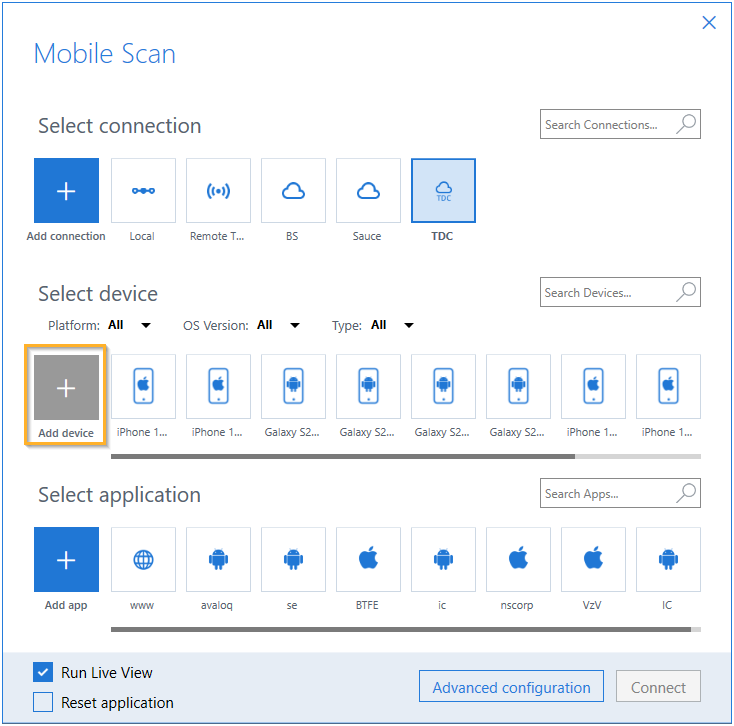Pick the Sauce cloud connection
734x726 pixels.
pos(368,191)
